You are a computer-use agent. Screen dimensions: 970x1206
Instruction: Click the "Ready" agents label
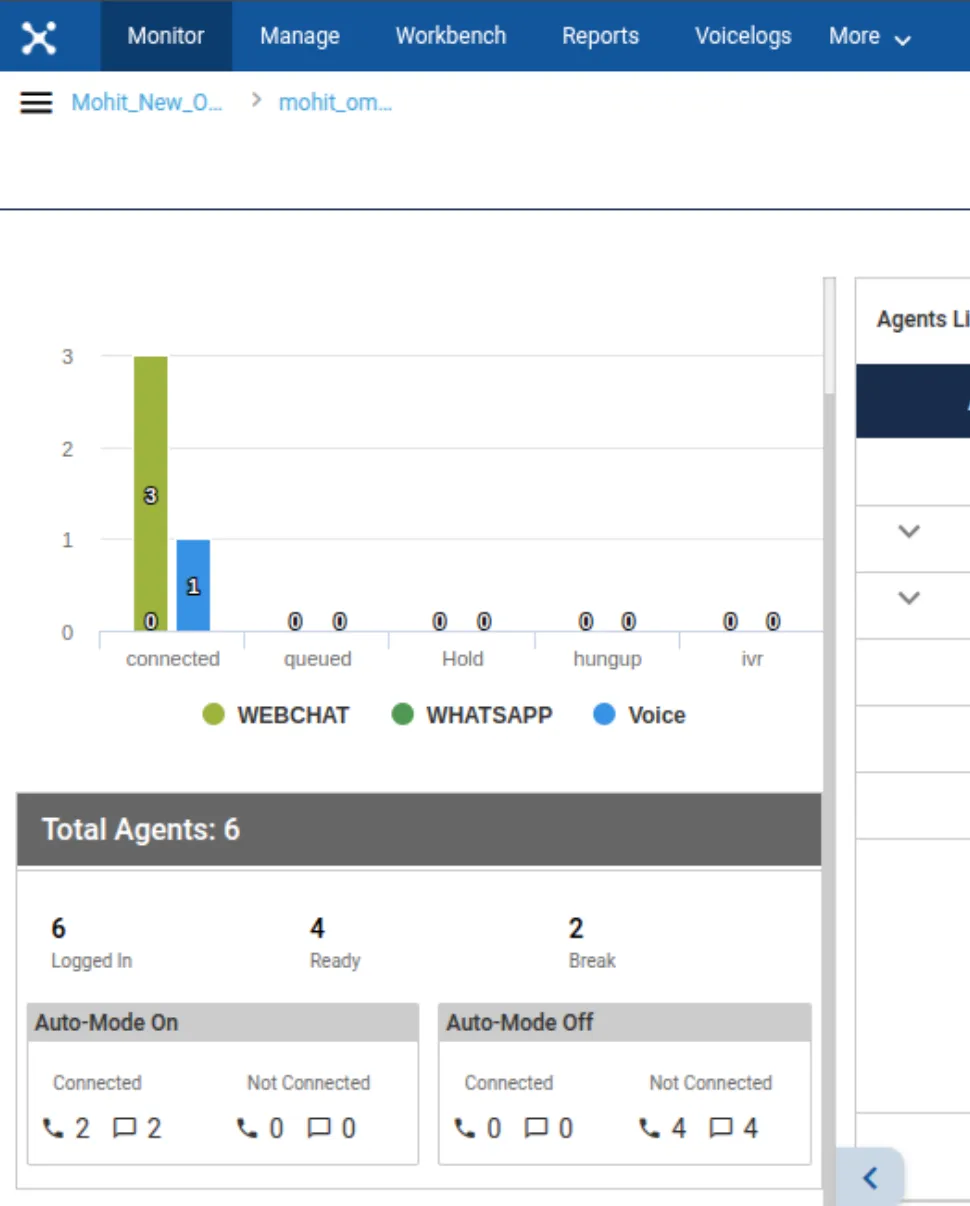[335, 961]
